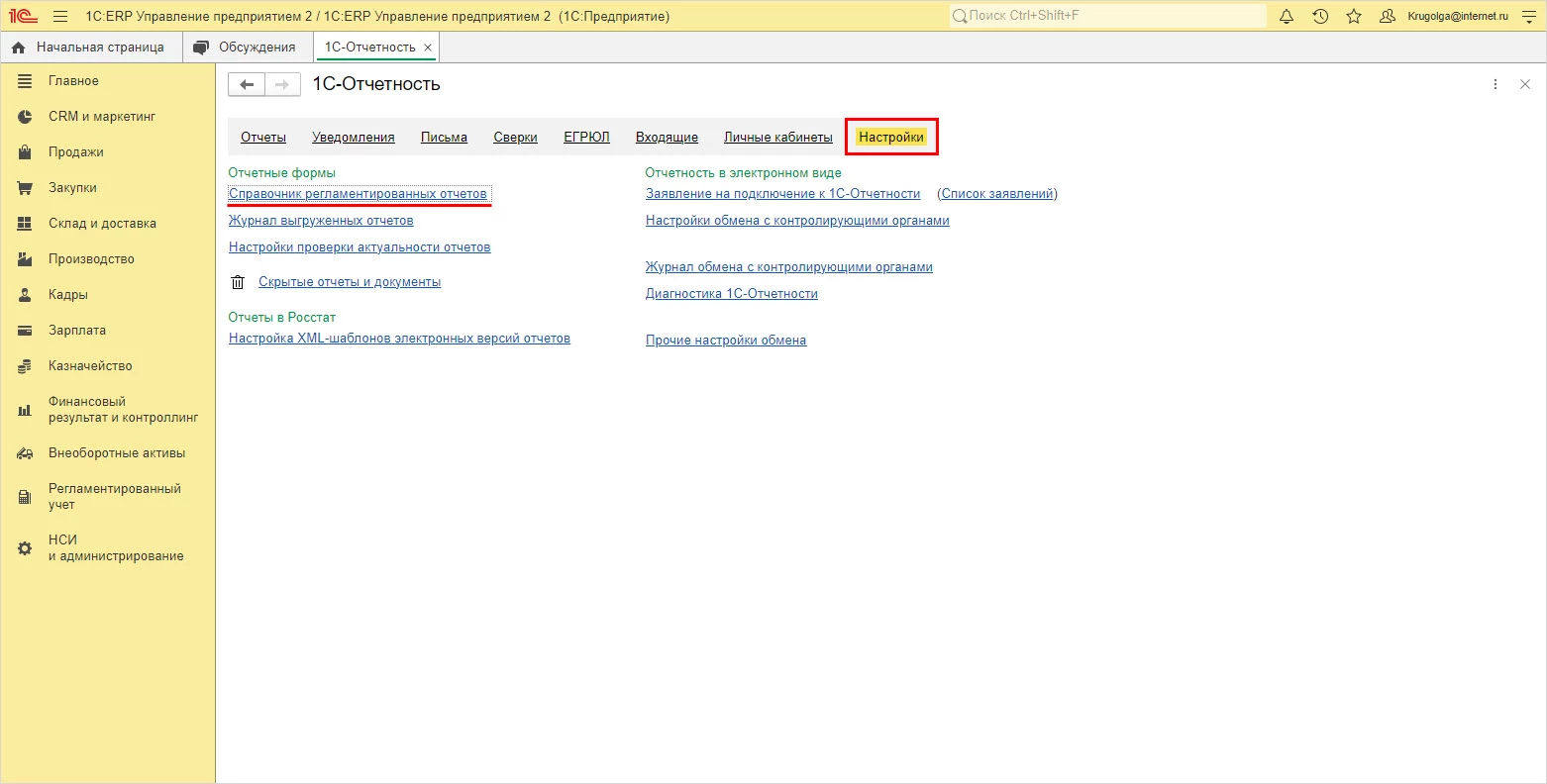Open the Сверки tab

[x=516, y=138]
